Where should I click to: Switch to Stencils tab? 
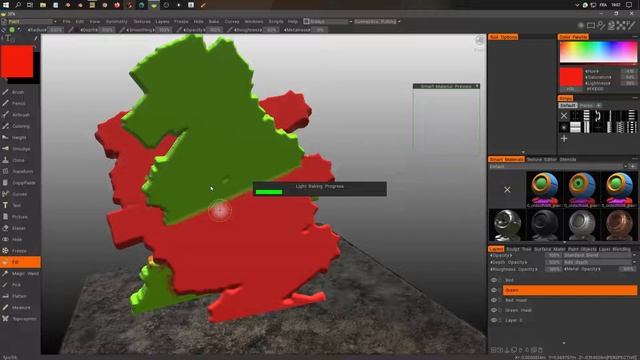tap(568, 160)
